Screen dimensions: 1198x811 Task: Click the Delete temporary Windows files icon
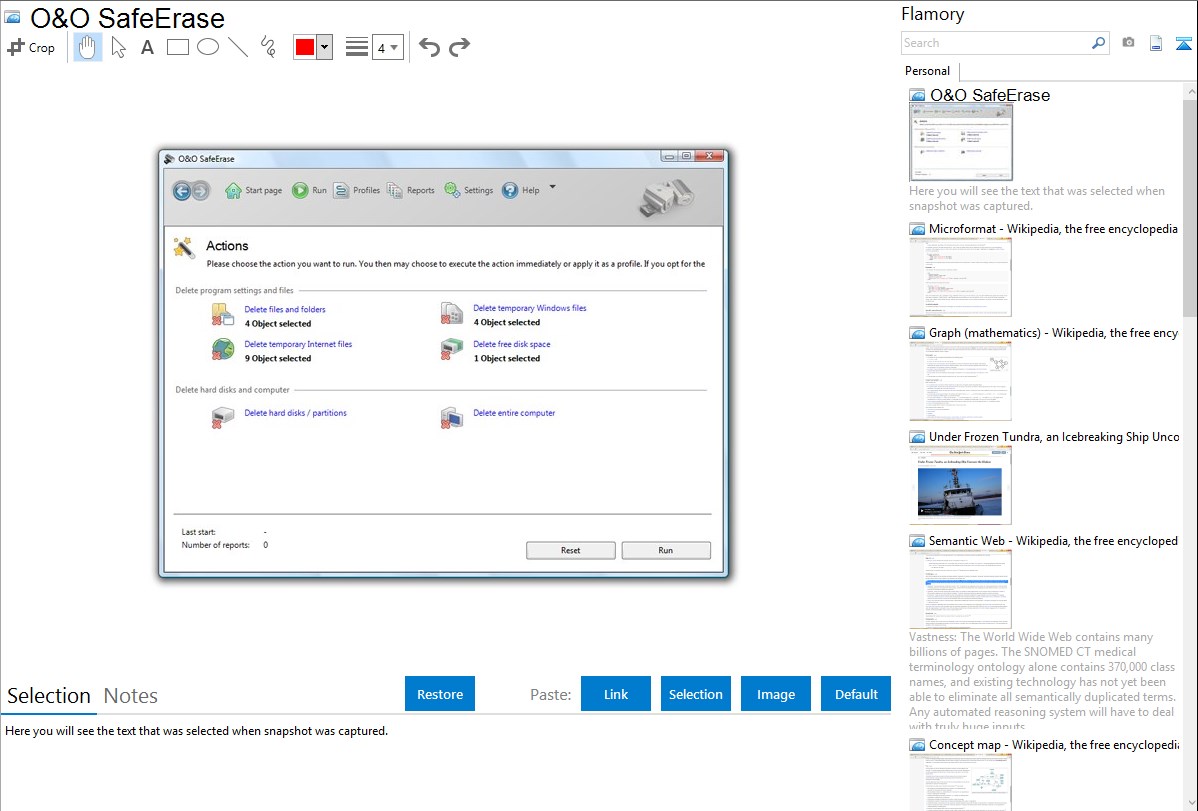point(452,313)
